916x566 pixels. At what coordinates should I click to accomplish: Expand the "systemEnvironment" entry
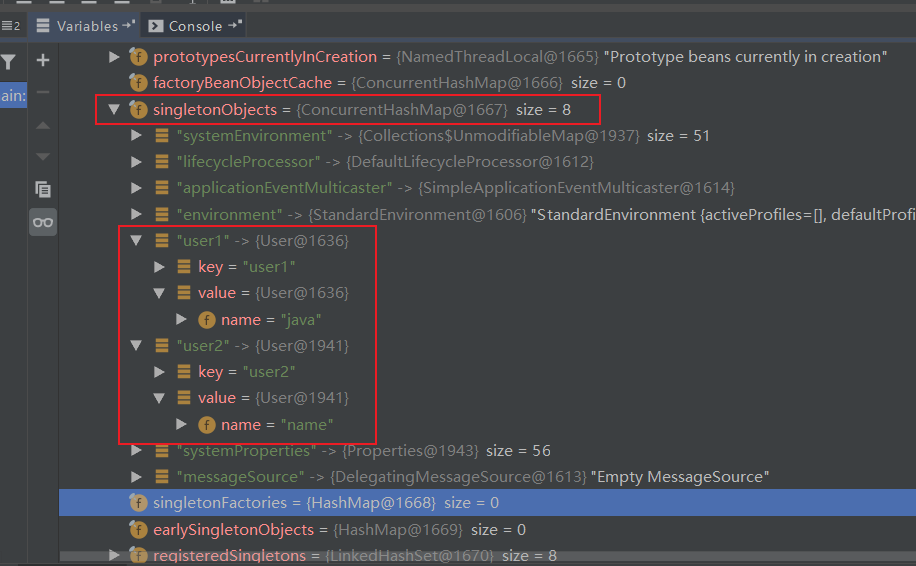click(x=136, y=136)
